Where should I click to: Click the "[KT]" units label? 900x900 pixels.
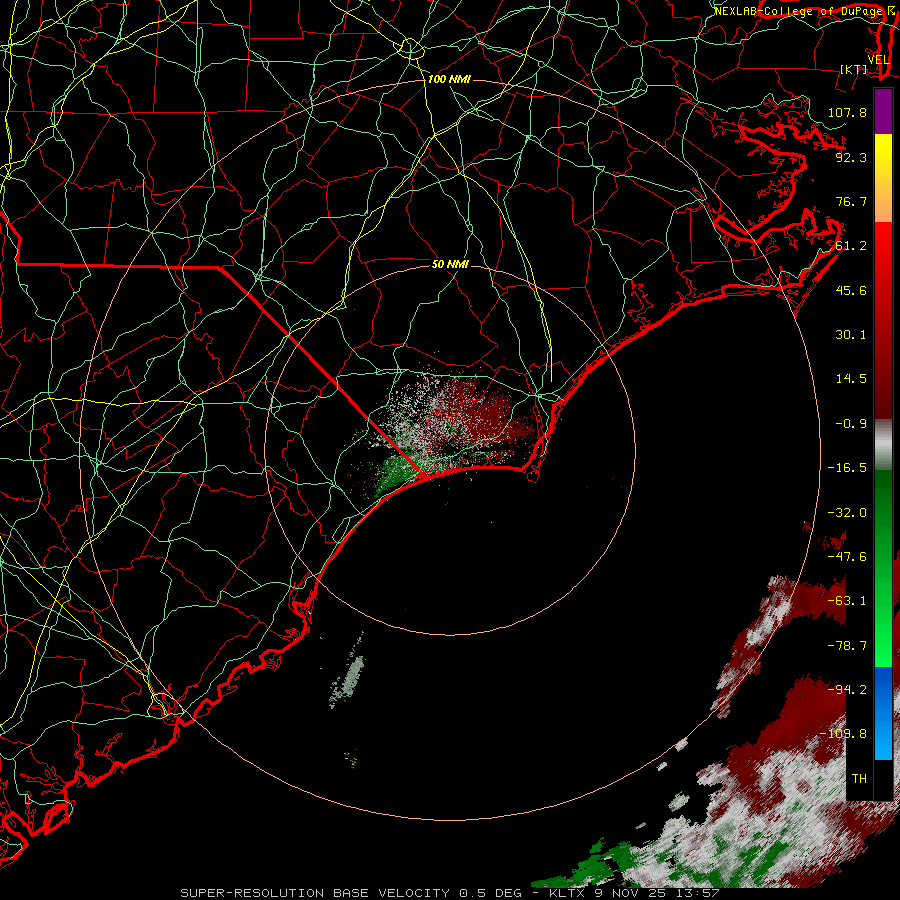854,69
